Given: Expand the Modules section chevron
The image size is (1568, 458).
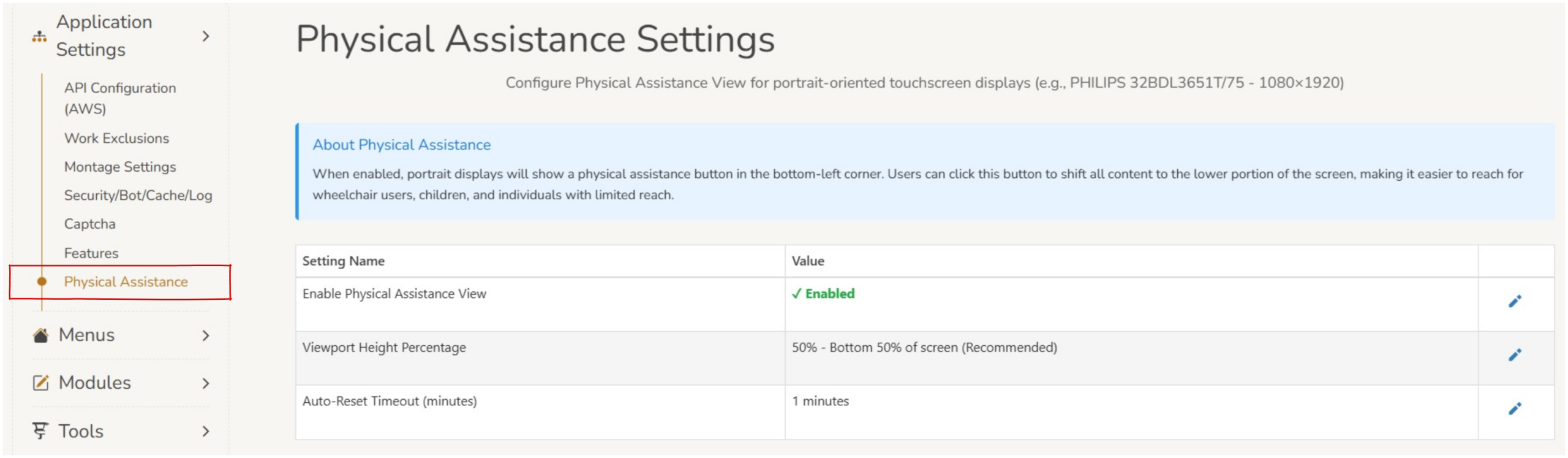Looking at the screenshot, I should [x=206, y=383].
